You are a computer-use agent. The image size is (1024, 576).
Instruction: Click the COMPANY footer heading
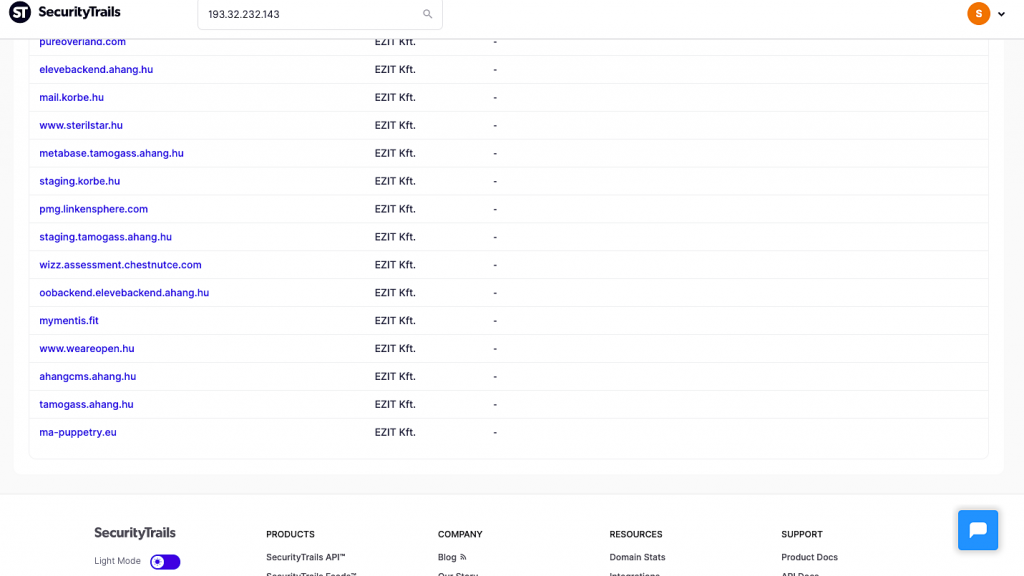460,534
